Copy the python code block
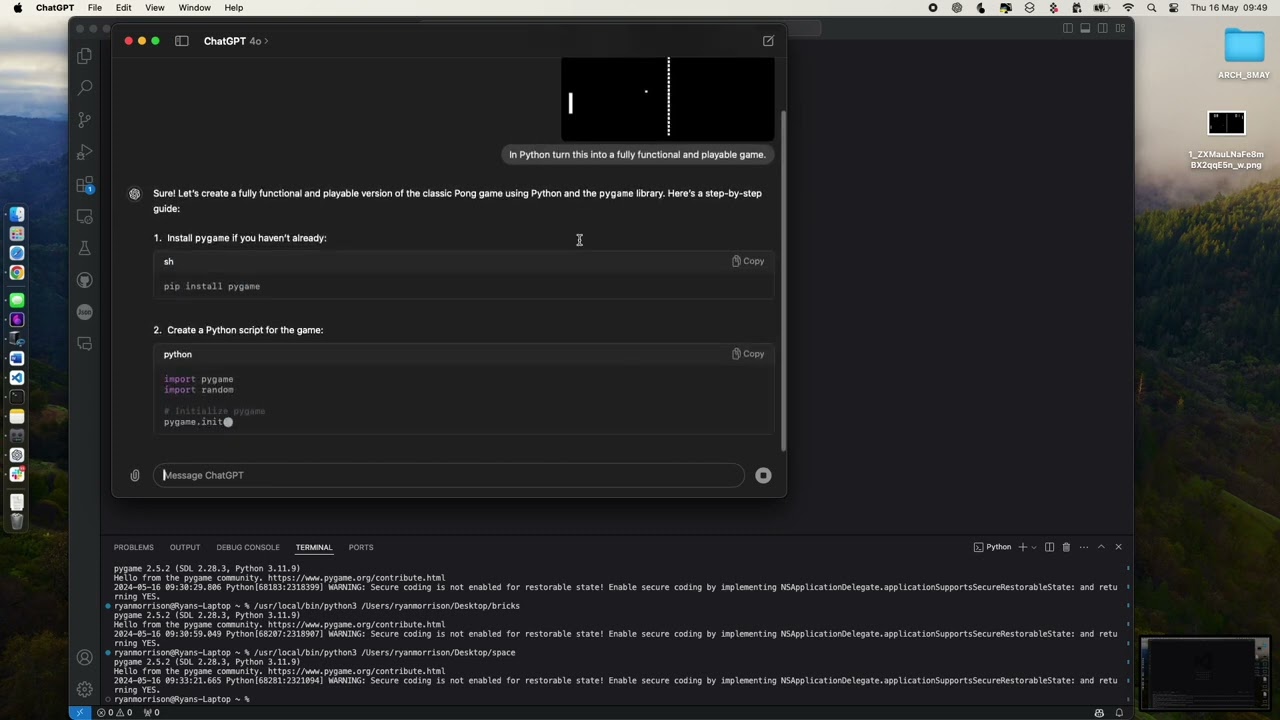 748,354
